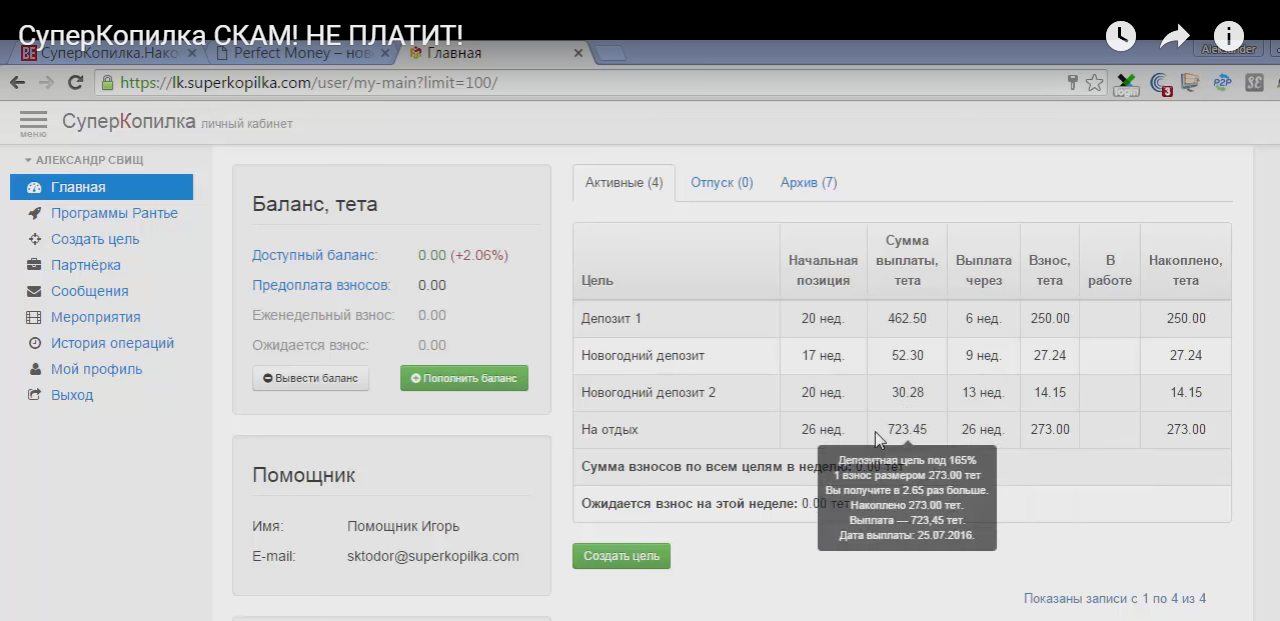This screenshot has height=621, width=1280.
Task: Switch to the Perfect Money browser tab
Action: (302, 53)
